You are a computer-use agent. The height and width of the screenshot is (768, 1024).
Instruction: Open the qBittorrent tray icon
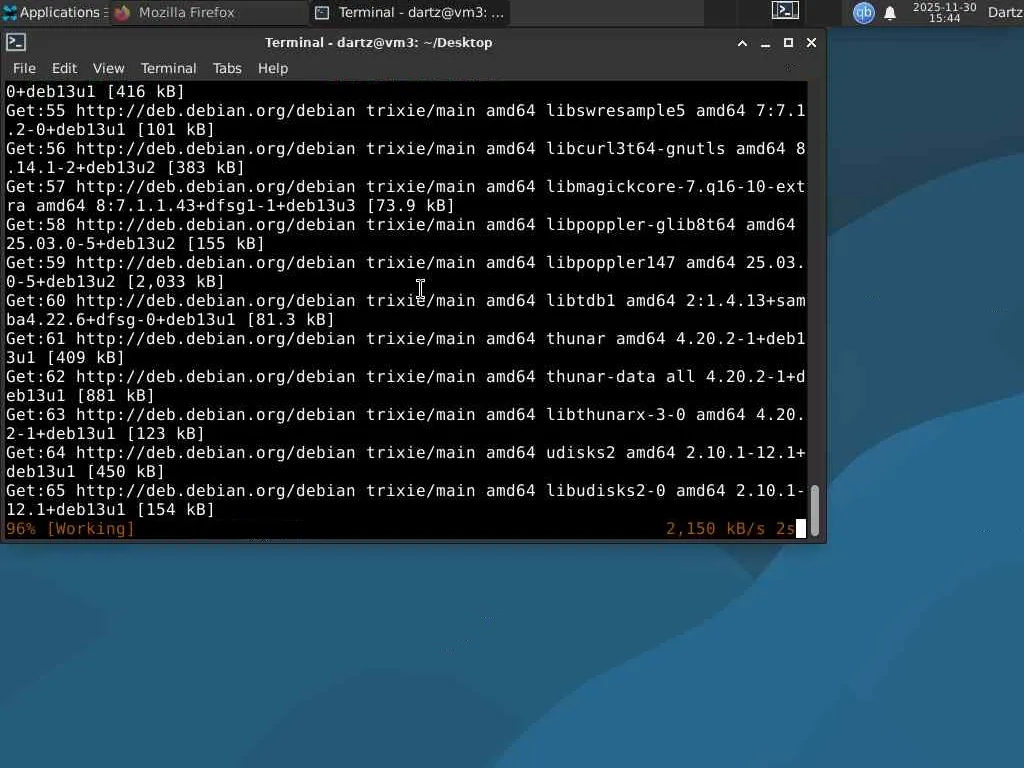pos(863,12)
